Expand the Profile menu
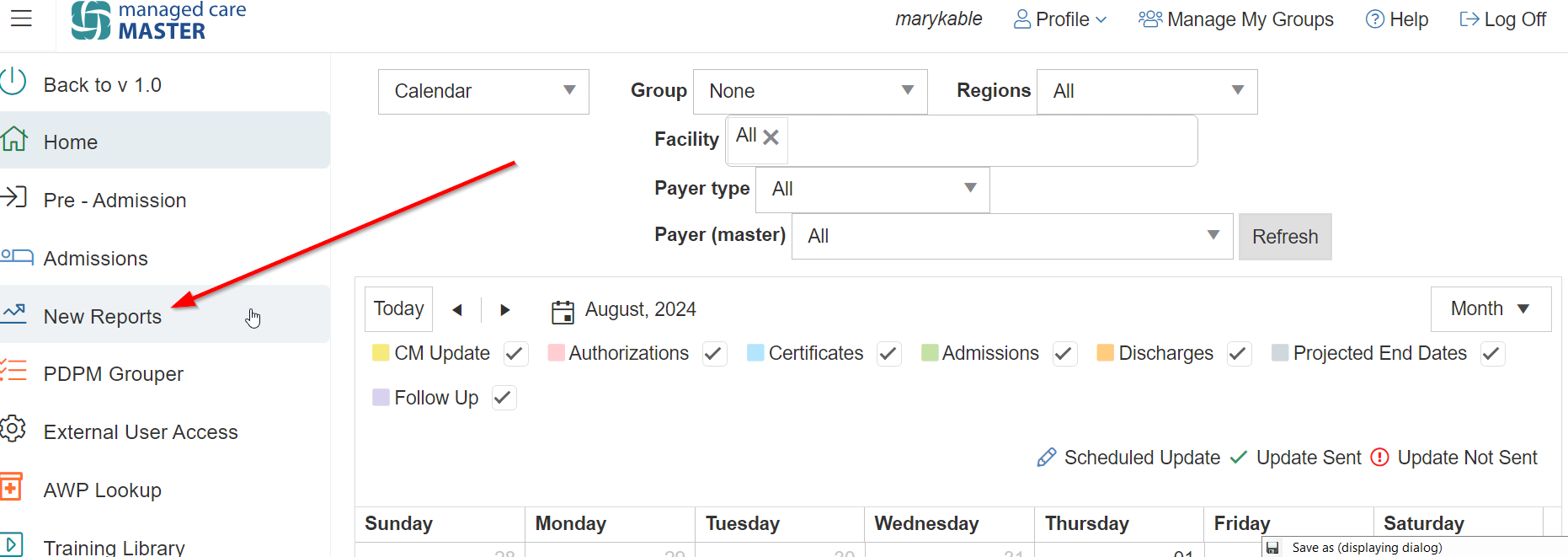The height and width of the screenshot is (557, 1568). coord(1060,19)
